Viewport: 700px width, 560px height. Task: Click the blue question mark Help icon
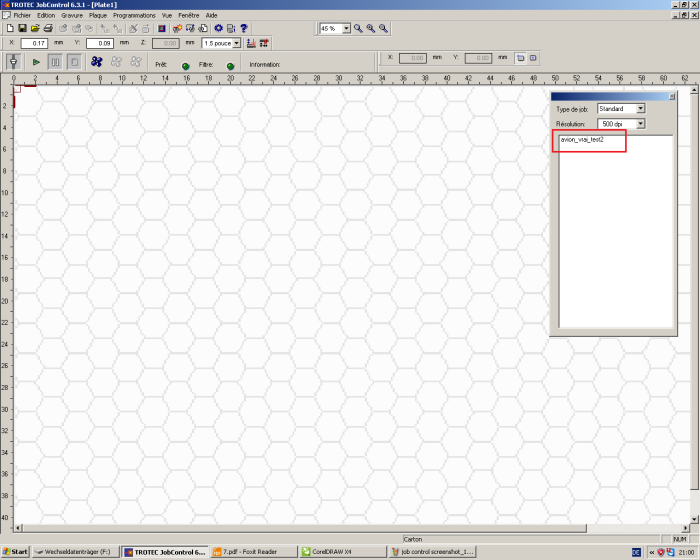(x=244, y=28)
